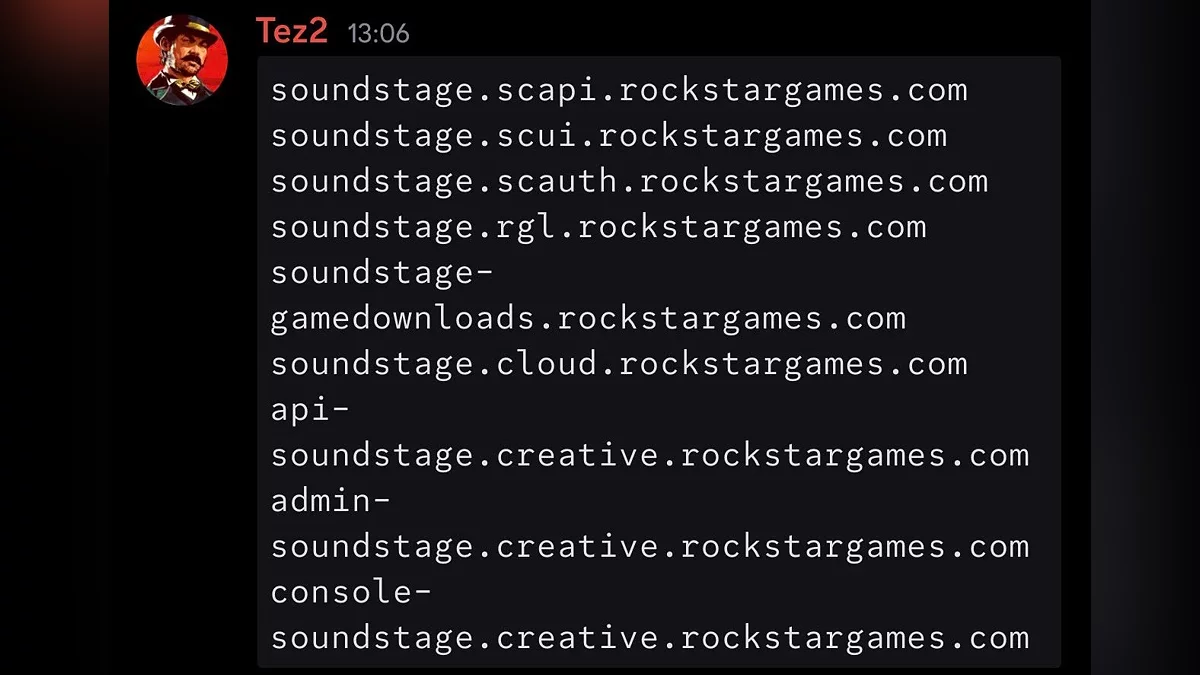1200x675 pixels.
Task: Click the word "gamedownloads" in the code block
Action: (403, 319)
